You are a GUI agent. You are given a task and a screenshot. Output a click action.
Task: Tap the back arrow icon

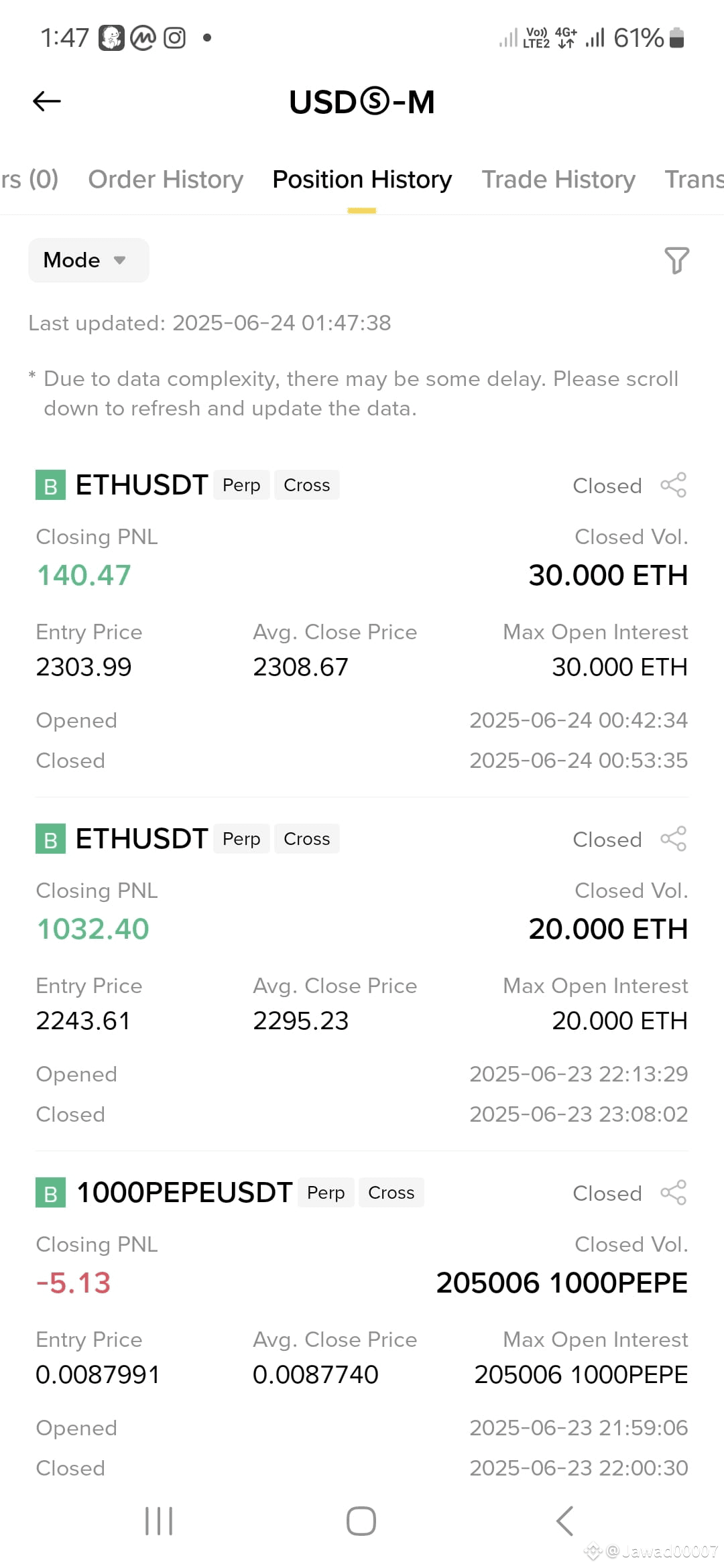(x=47, y=101)
